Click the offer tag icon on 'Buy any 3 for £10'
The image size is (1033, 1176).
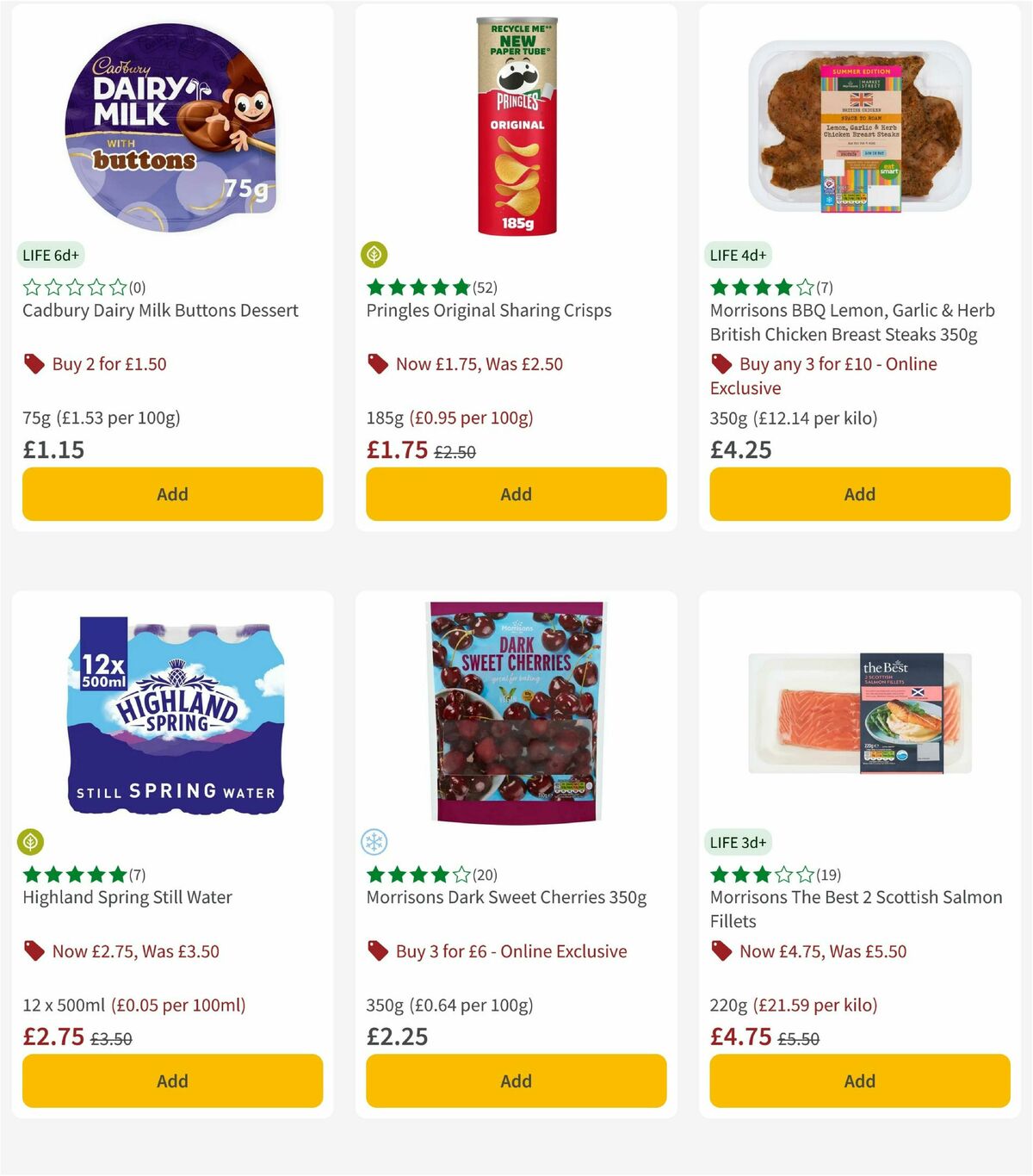click(721, 363)
